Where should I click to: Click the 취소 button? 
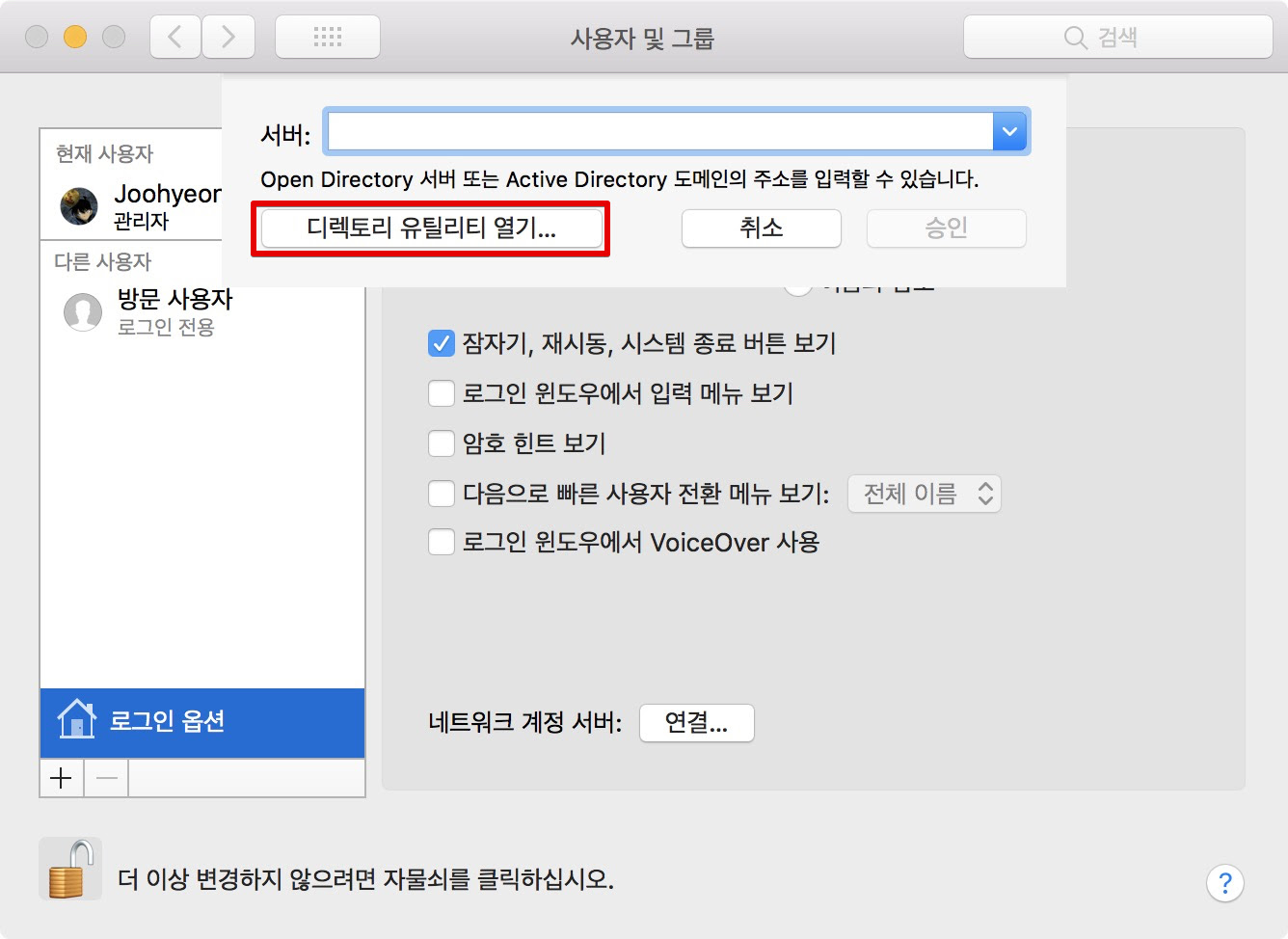pos(762,228)
